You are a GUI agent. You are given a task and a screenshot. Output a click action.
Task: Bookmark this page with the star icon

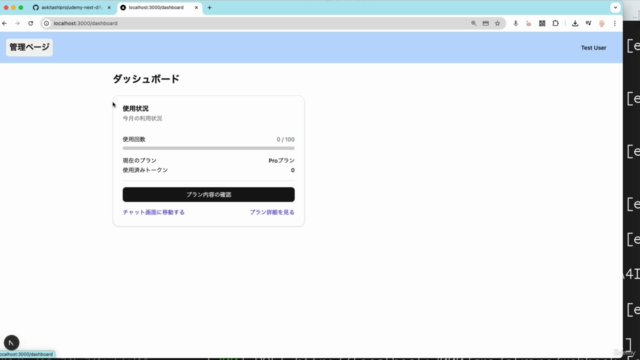point(498,24)
